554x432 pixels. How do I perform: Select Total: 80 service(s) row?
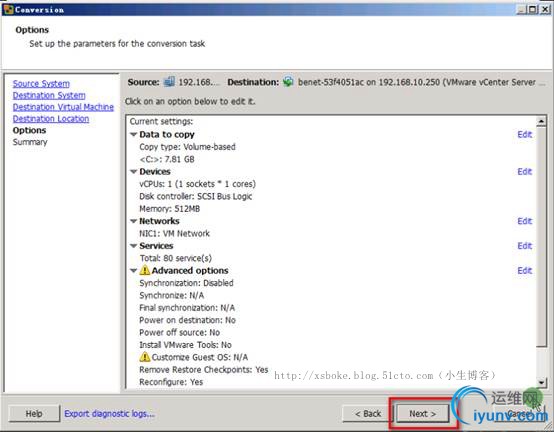176,258
